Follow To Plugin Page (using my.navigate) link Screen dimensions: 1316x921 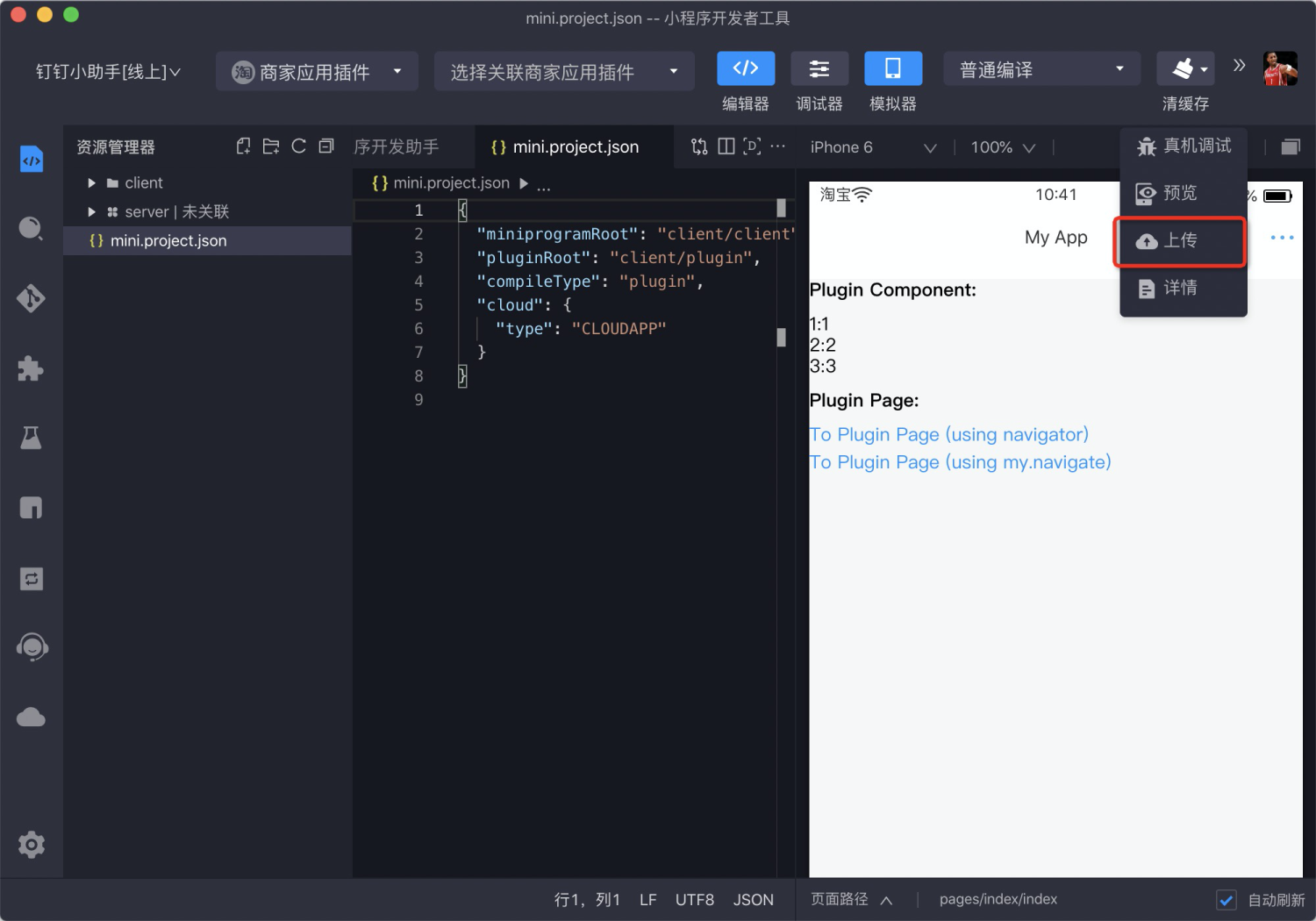tap(960, 462)
